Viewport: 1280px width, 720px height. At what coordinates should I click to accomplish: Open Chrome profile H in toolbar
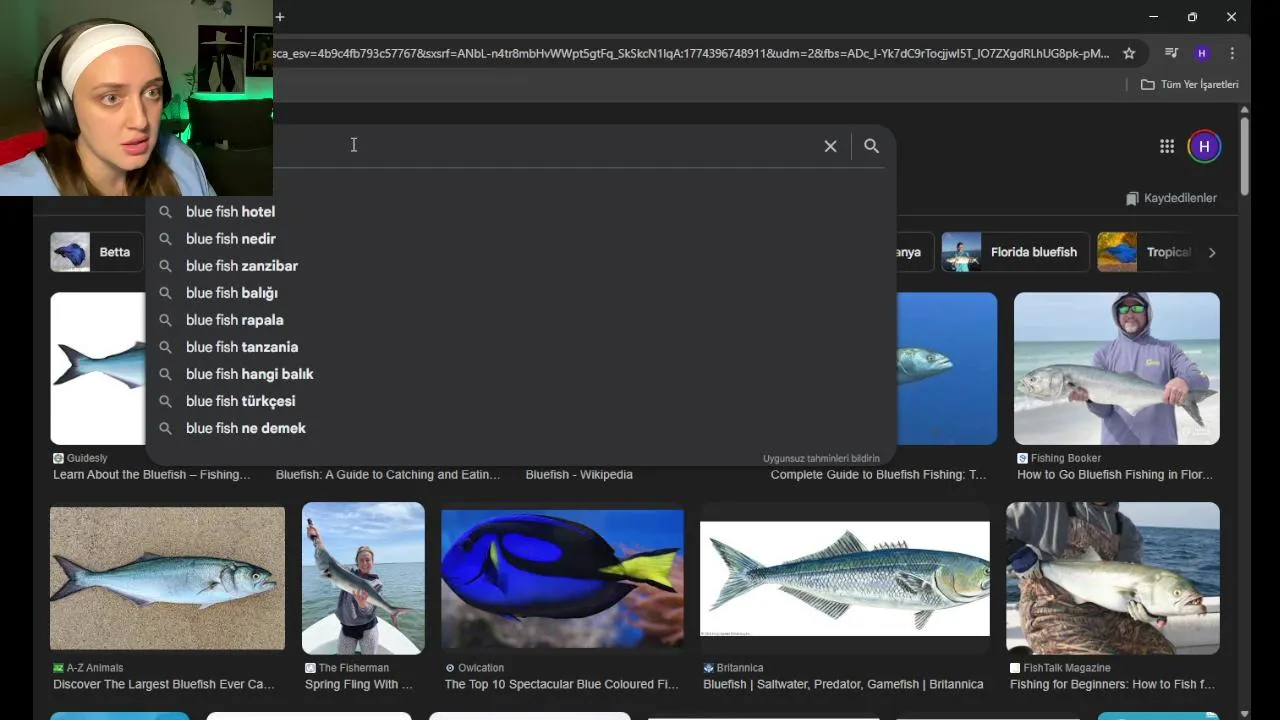tap(1202, 53)
